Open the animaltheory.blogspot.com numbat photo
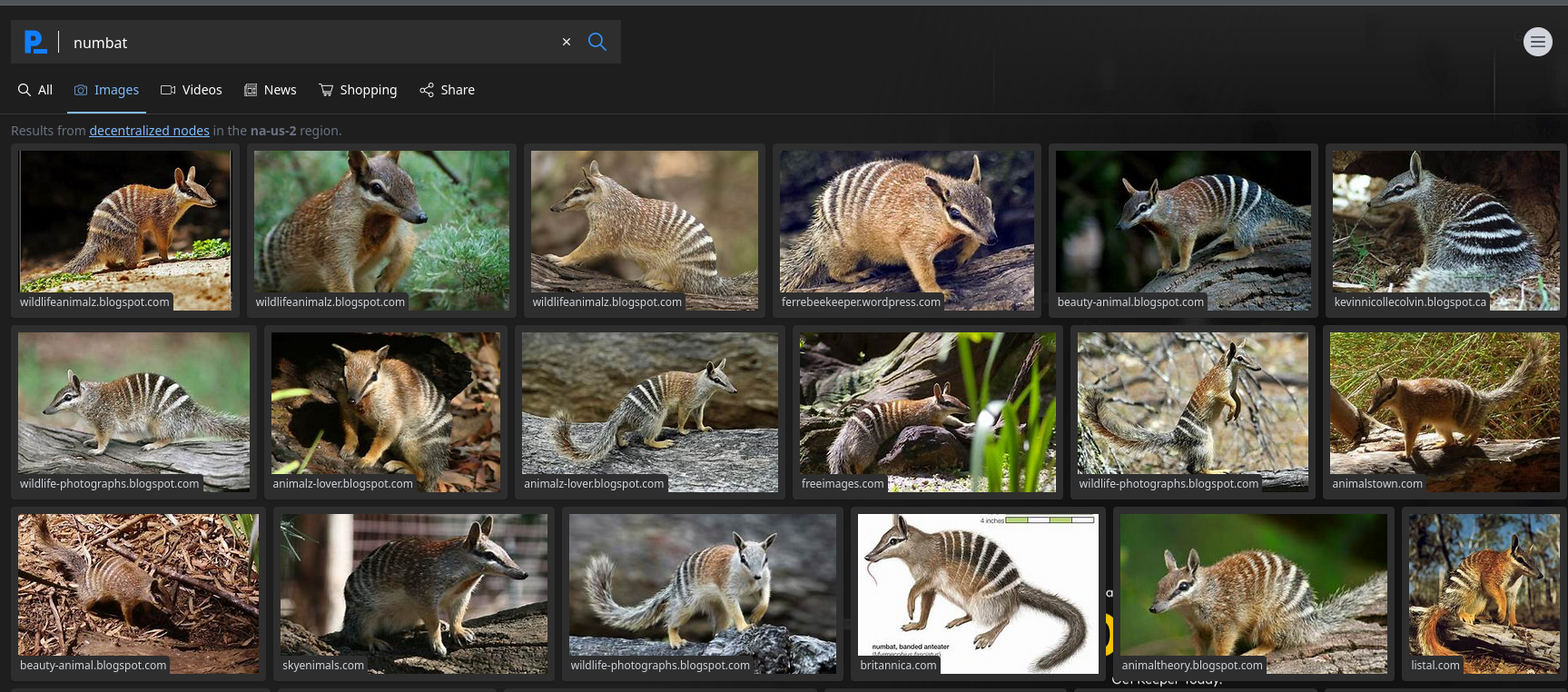 tap(1253, 590)
